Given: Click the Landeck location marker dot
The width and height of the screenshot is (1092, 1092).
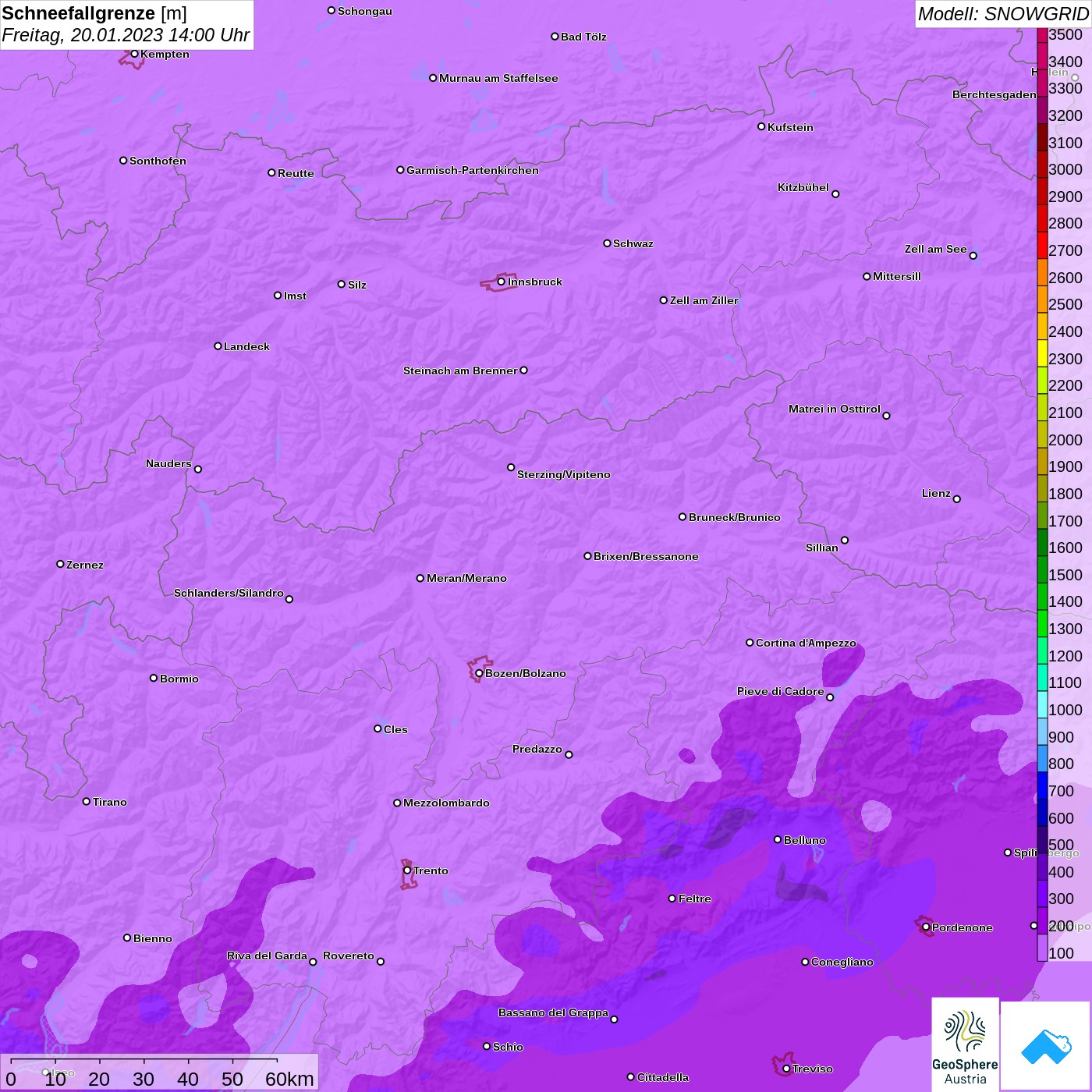Looking at the screenshot, I should coord(218,346).
